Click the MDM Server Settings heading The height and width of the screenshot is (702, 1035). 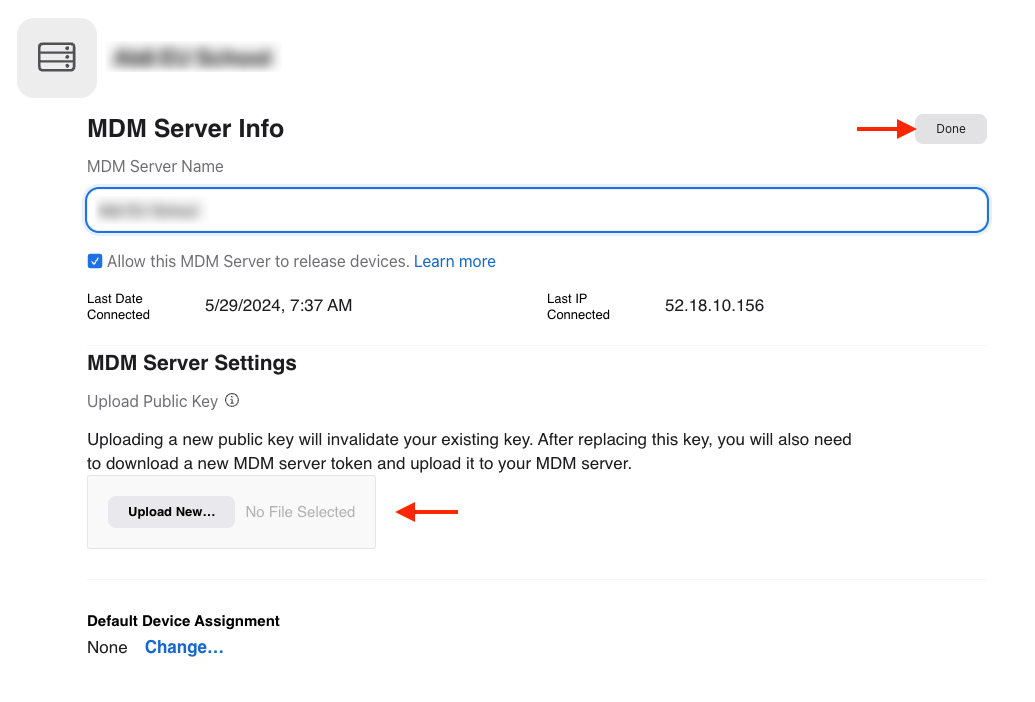pos(192,363)
